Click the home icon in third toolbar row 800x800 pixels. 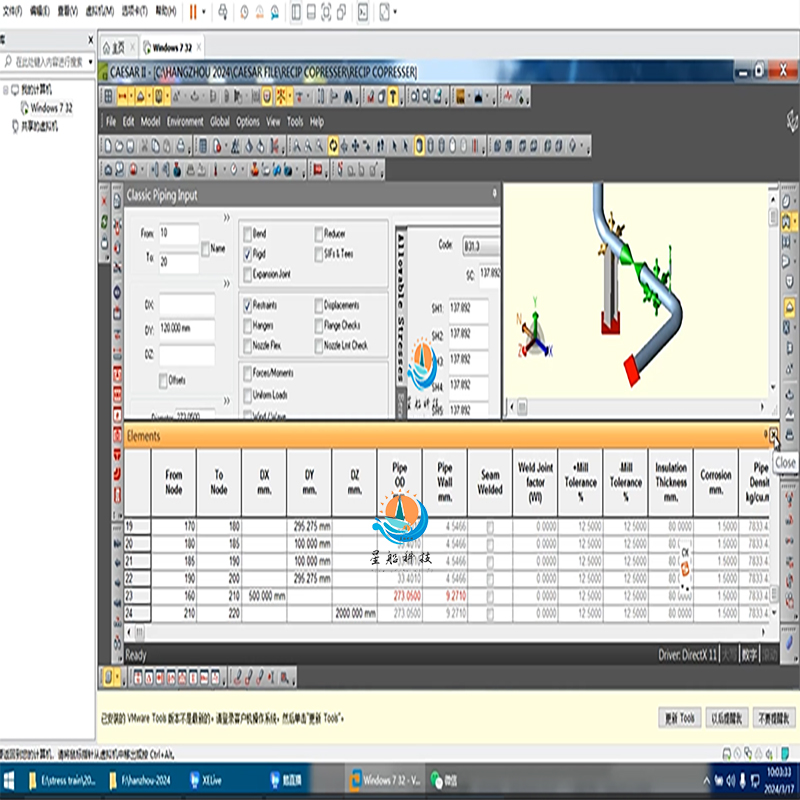[x=108, y=170]
